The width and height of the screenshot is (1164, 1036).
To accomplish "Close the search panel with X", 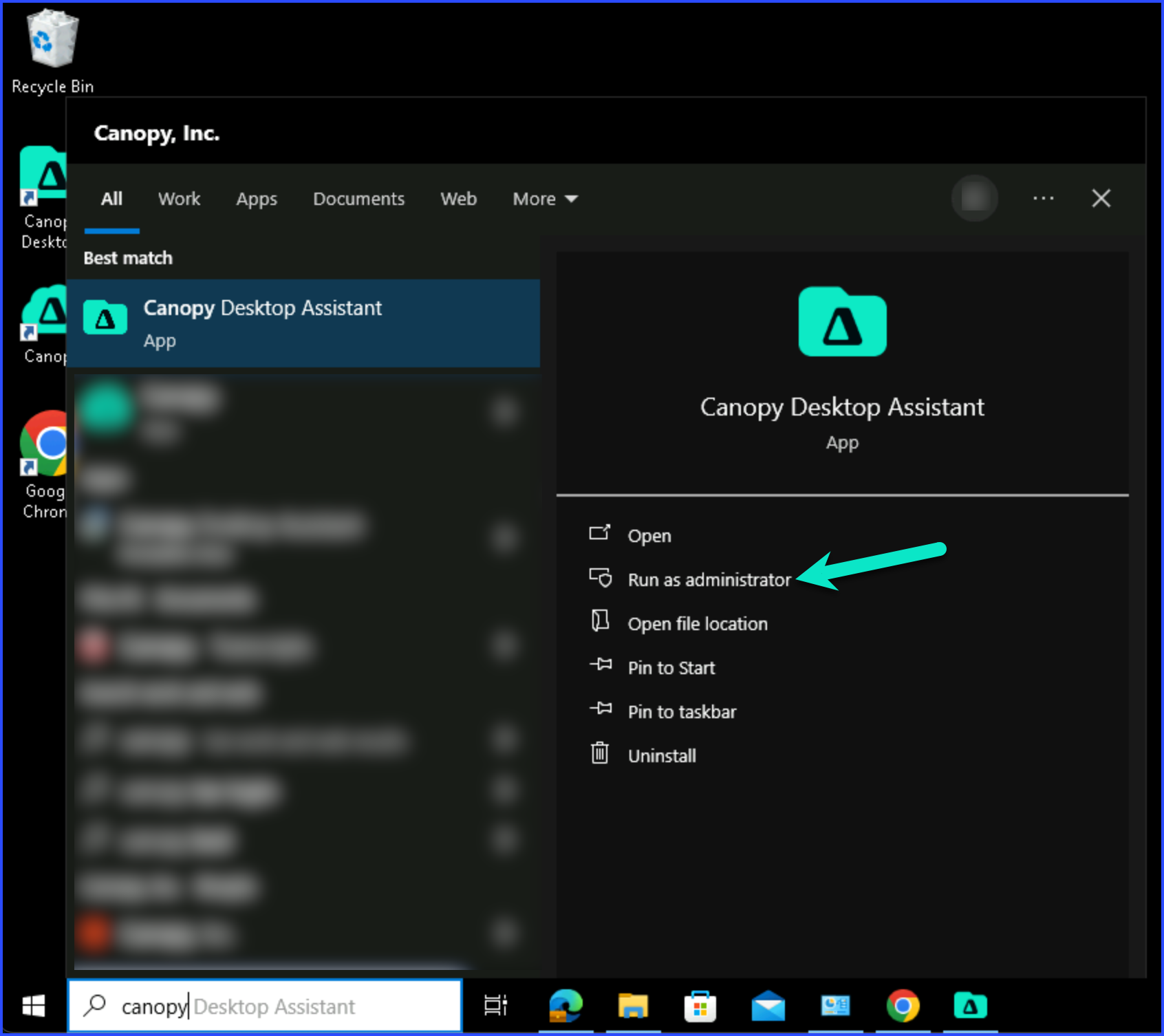I will [x=1101, y=198].
